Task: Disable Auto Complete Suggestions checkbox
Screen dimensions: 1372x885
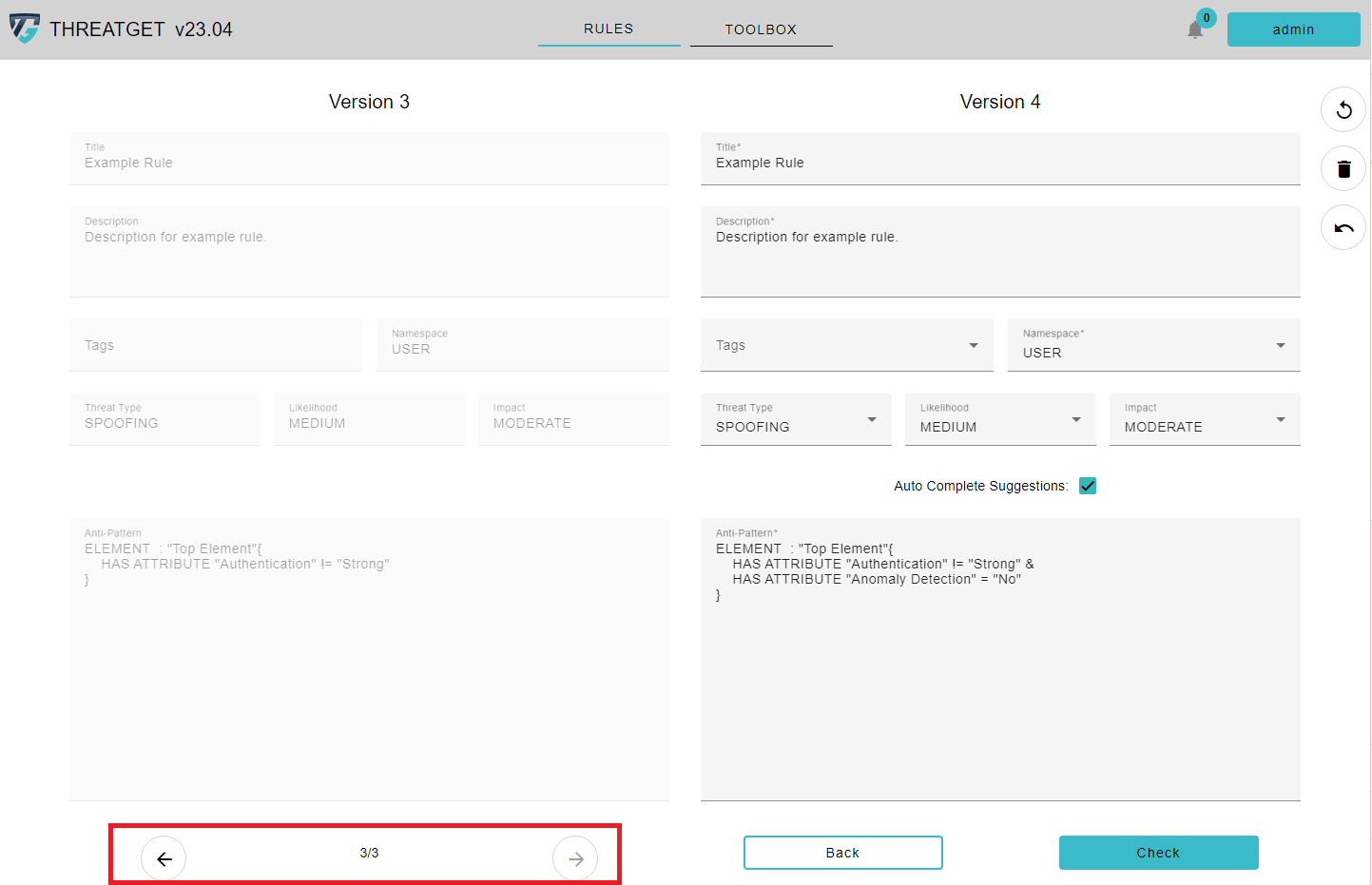Action: point(1088,486)
